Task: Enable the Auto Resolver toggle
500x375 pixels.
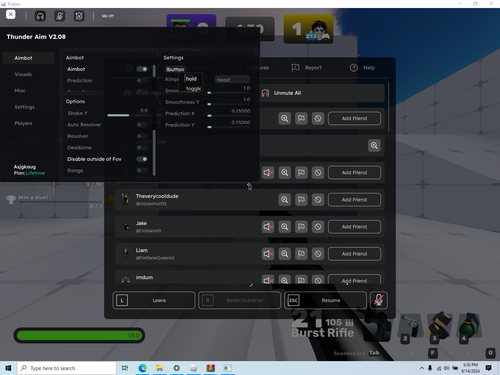Action: (x=142, y=125)
